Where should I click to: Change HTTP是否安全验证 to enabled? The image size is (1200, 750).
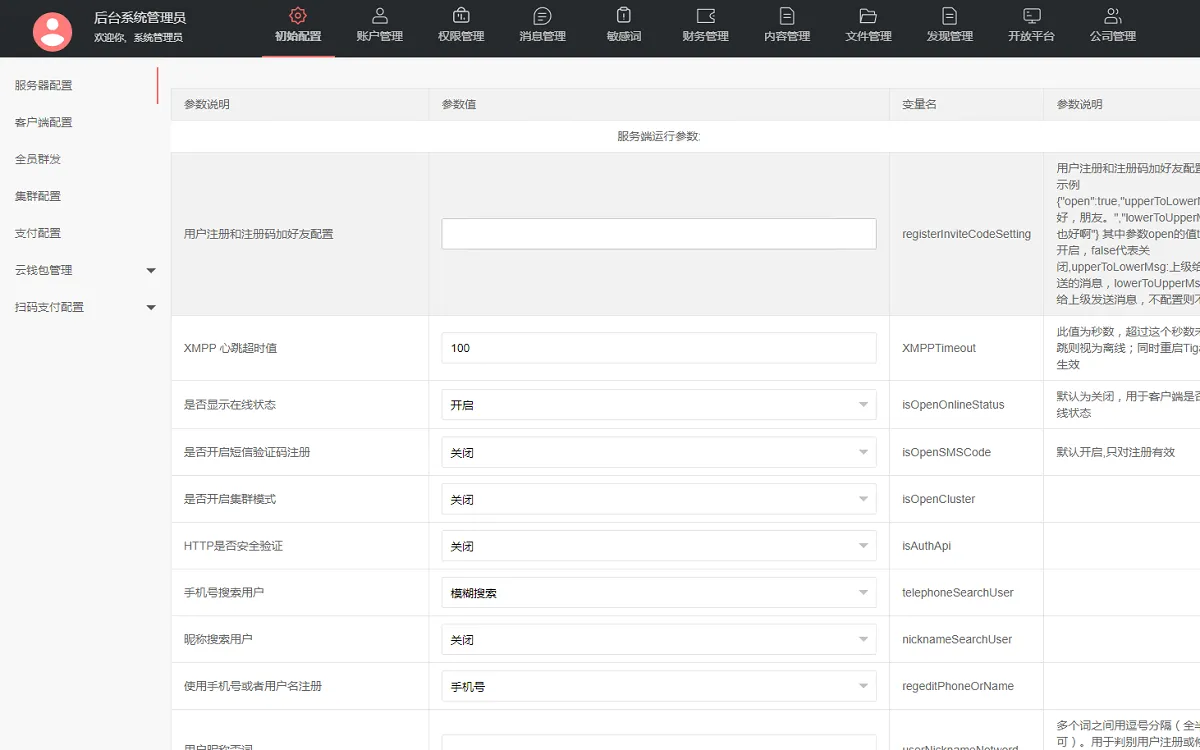coord(657,545)
